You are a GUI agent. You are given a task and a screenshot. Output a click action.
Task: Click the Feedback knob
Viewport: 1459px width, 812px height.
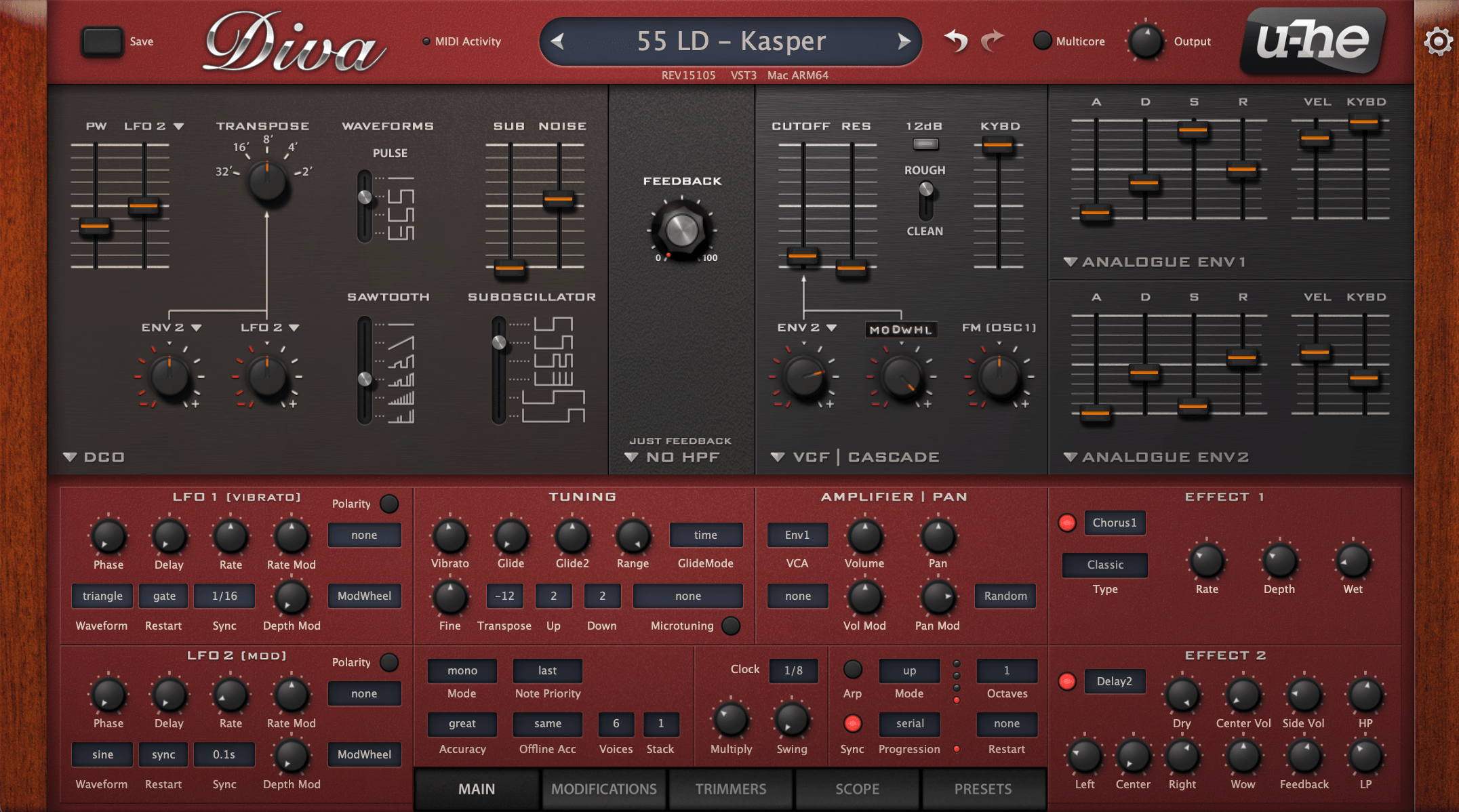681,230
